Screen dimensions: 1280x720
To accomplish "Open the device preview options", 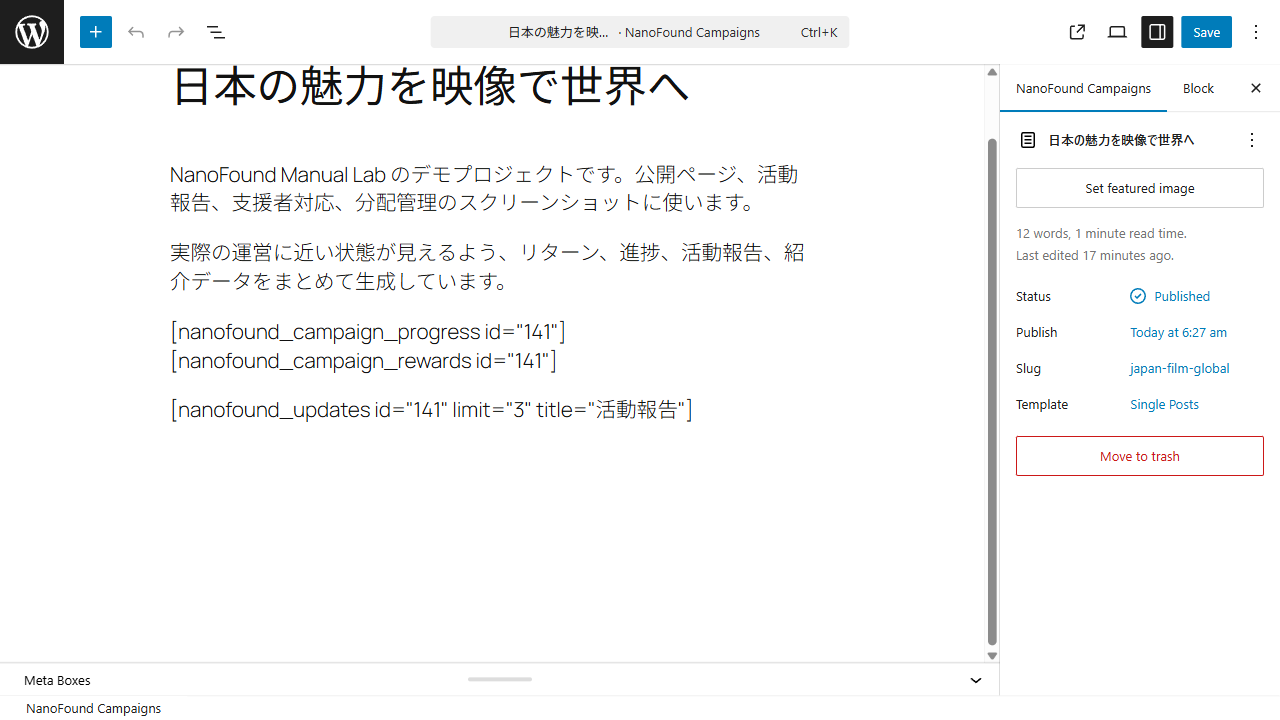I will (1117, 32).
